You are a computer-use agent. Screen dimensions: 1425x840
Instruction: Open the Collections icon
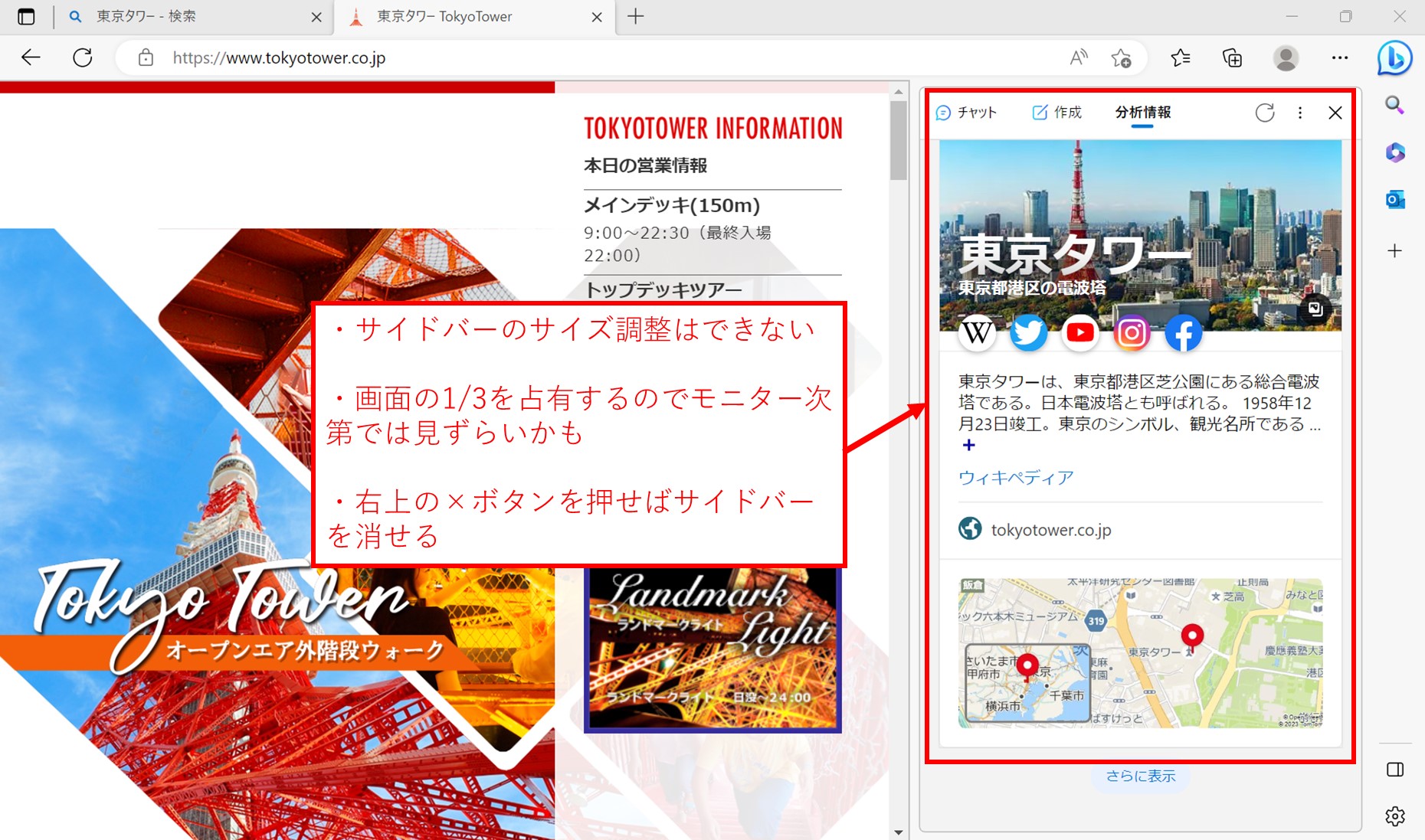(1232, 57)
